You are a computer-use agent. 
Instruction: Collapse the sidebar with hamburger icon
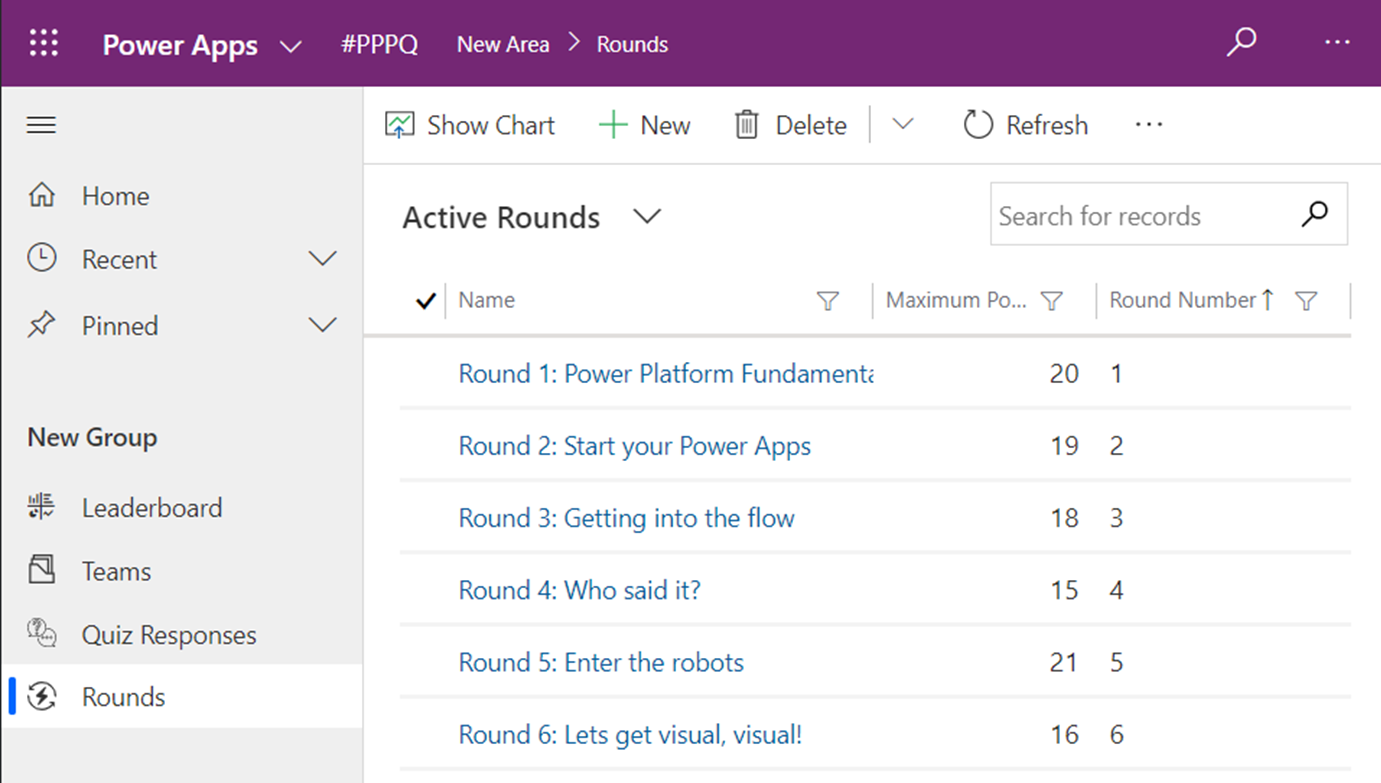(41, 125)
